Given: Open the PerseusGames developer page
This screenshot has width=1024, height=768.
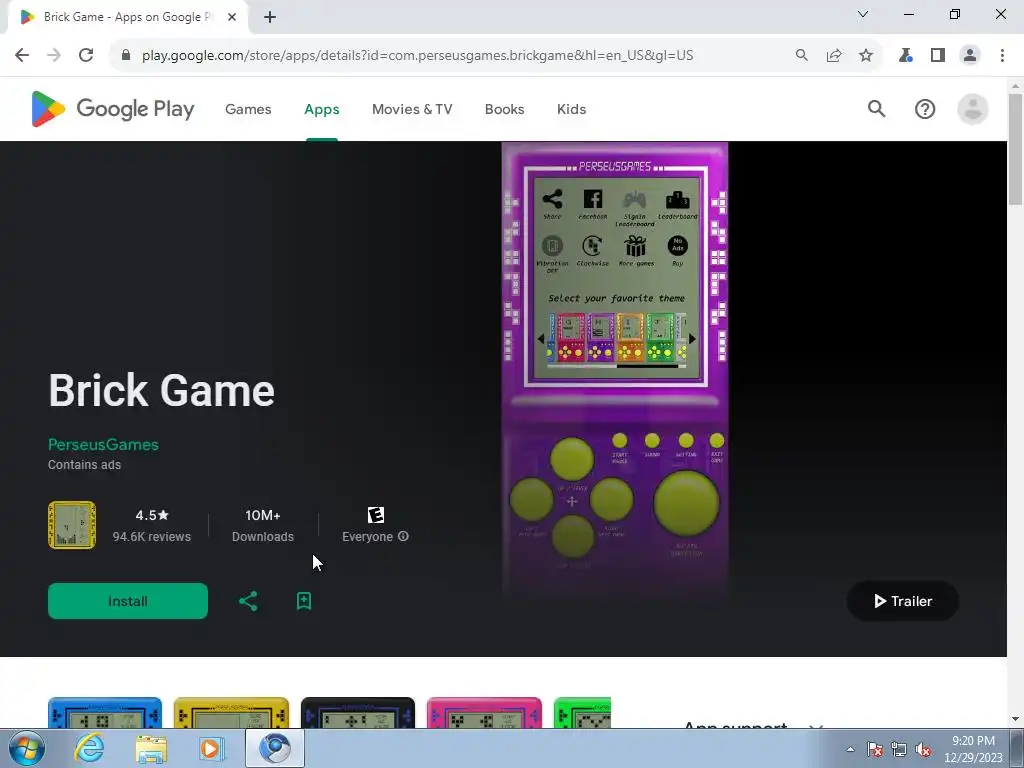Looking at the screenshot, I should click(x=103, y=444).
